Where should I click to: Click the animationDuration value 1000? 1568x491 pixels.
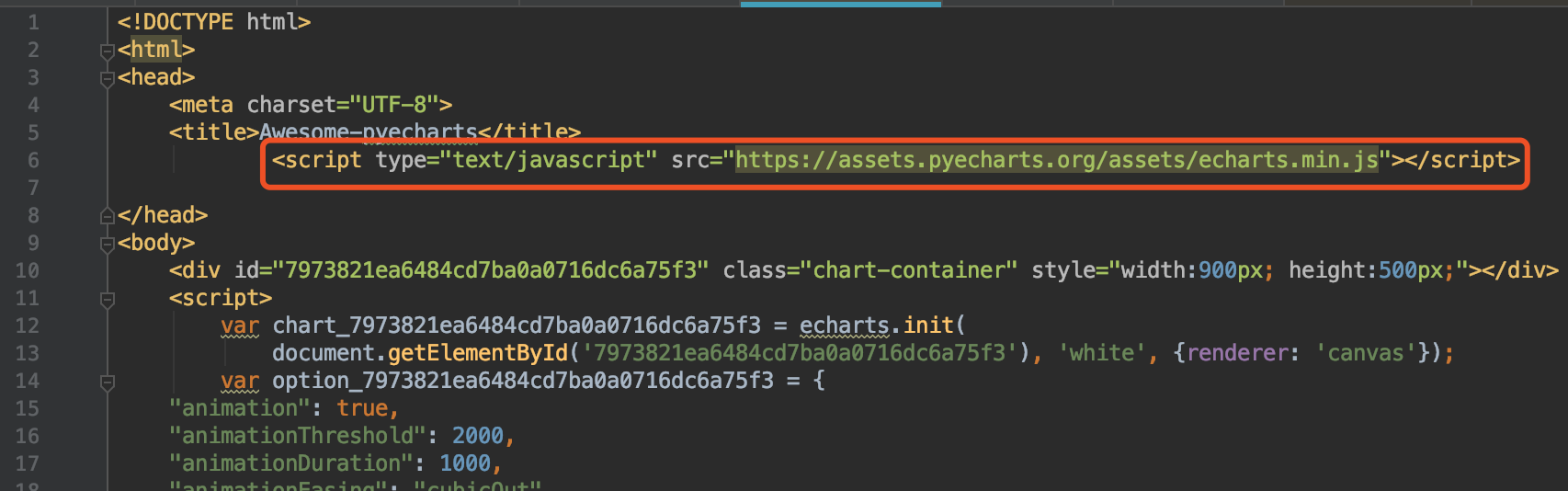click(465, 463)
